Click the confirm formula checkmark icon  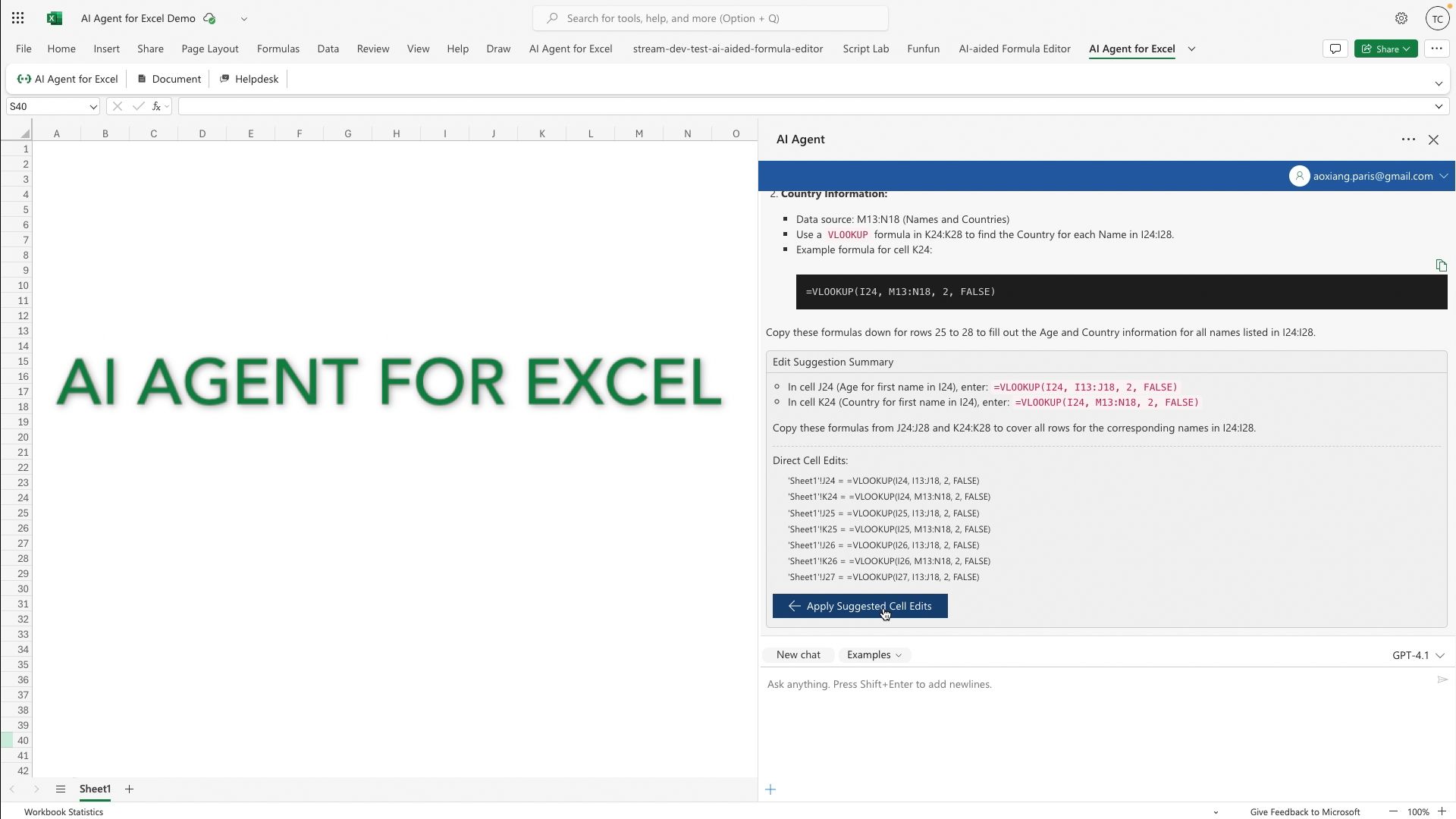tap(138, 107)
